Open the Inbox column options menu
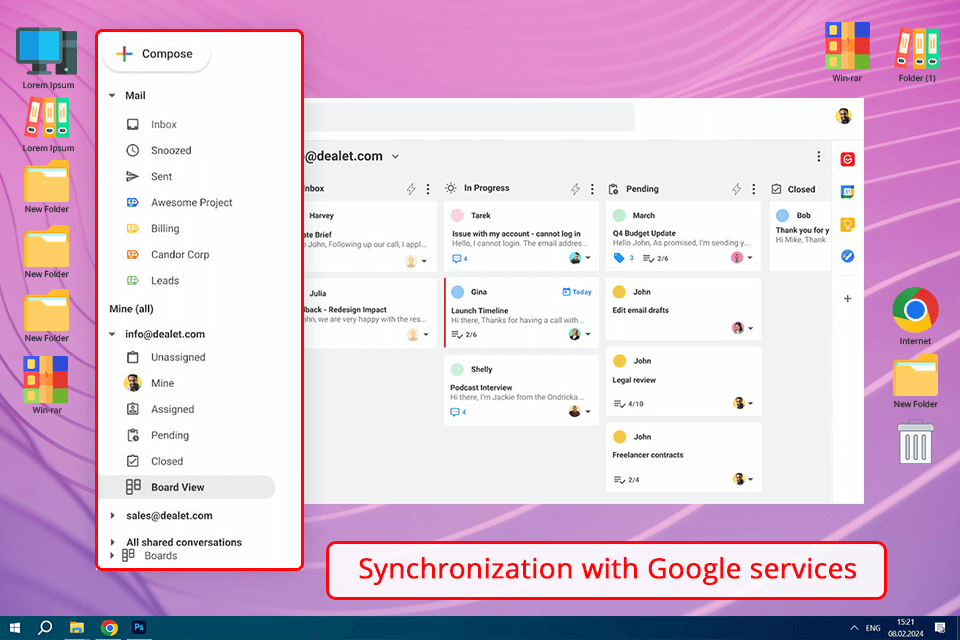 pyautogui.click(x=428, y=189)
